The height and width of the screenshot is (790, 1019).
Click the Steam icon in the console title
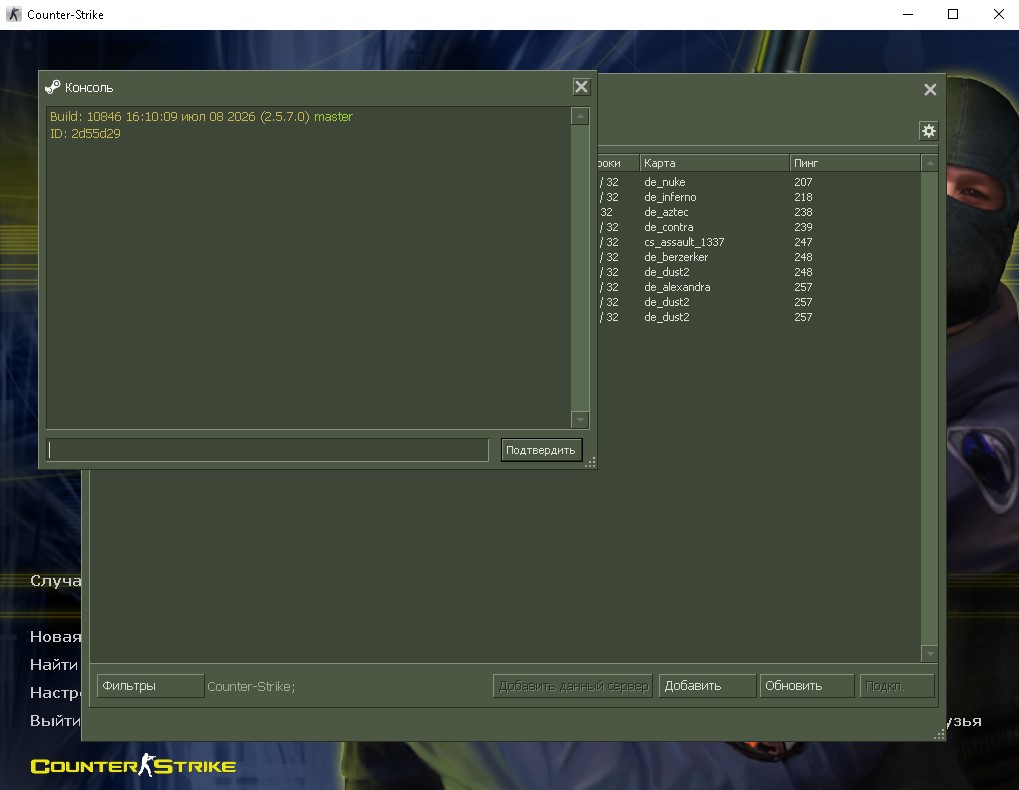point(53,87)
